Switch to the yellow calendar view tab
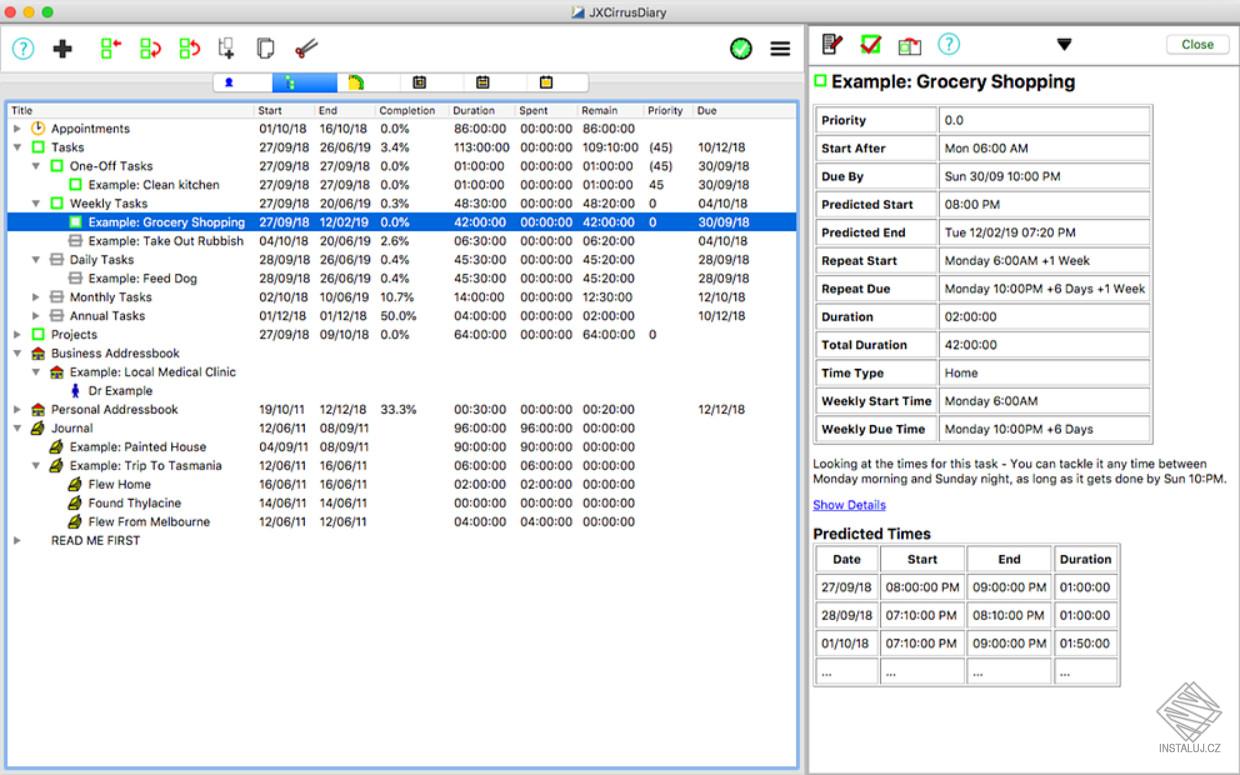 point(546,83)
